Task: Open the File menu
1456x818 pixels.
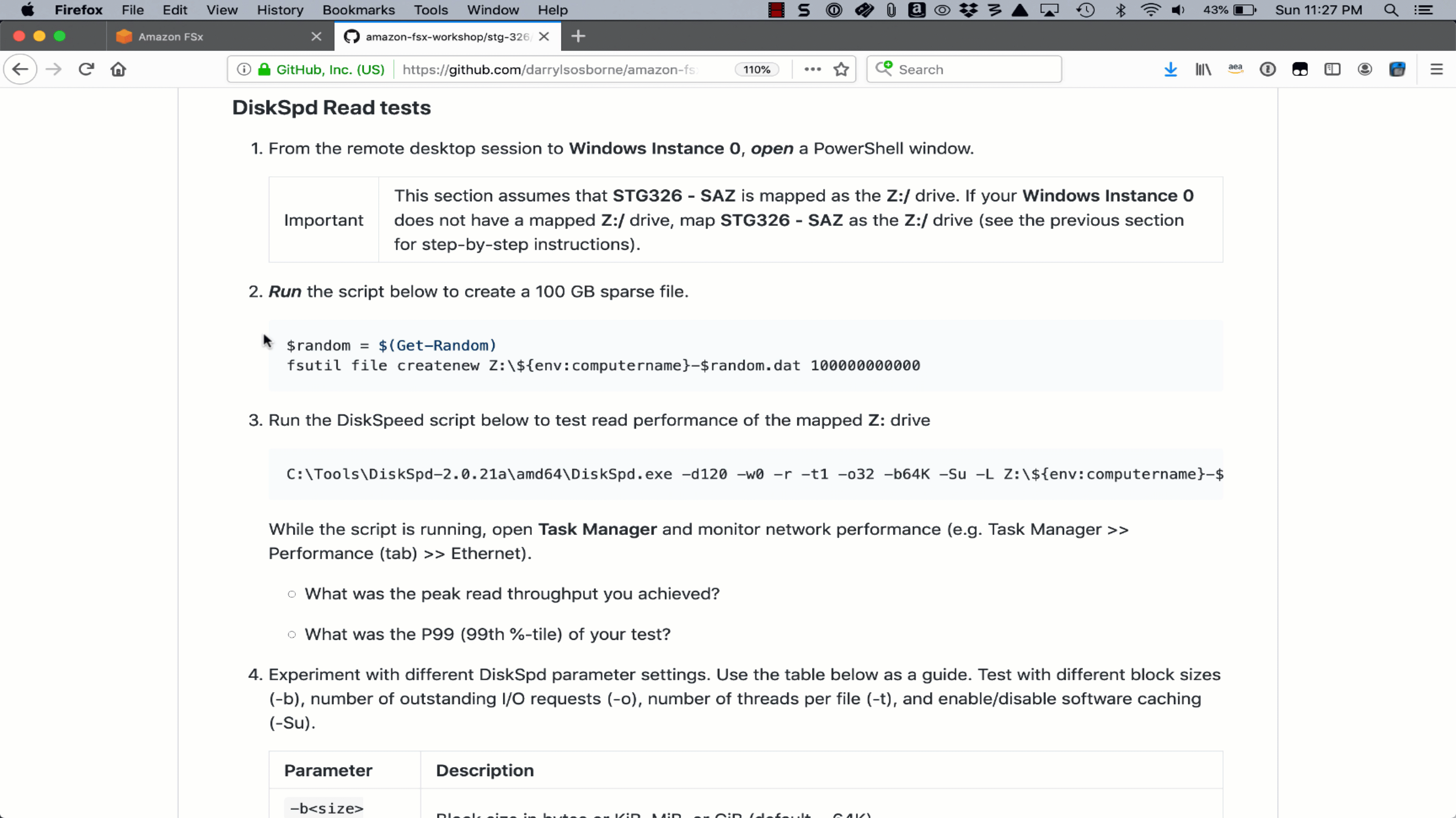Action: click(x=132, y=9)
